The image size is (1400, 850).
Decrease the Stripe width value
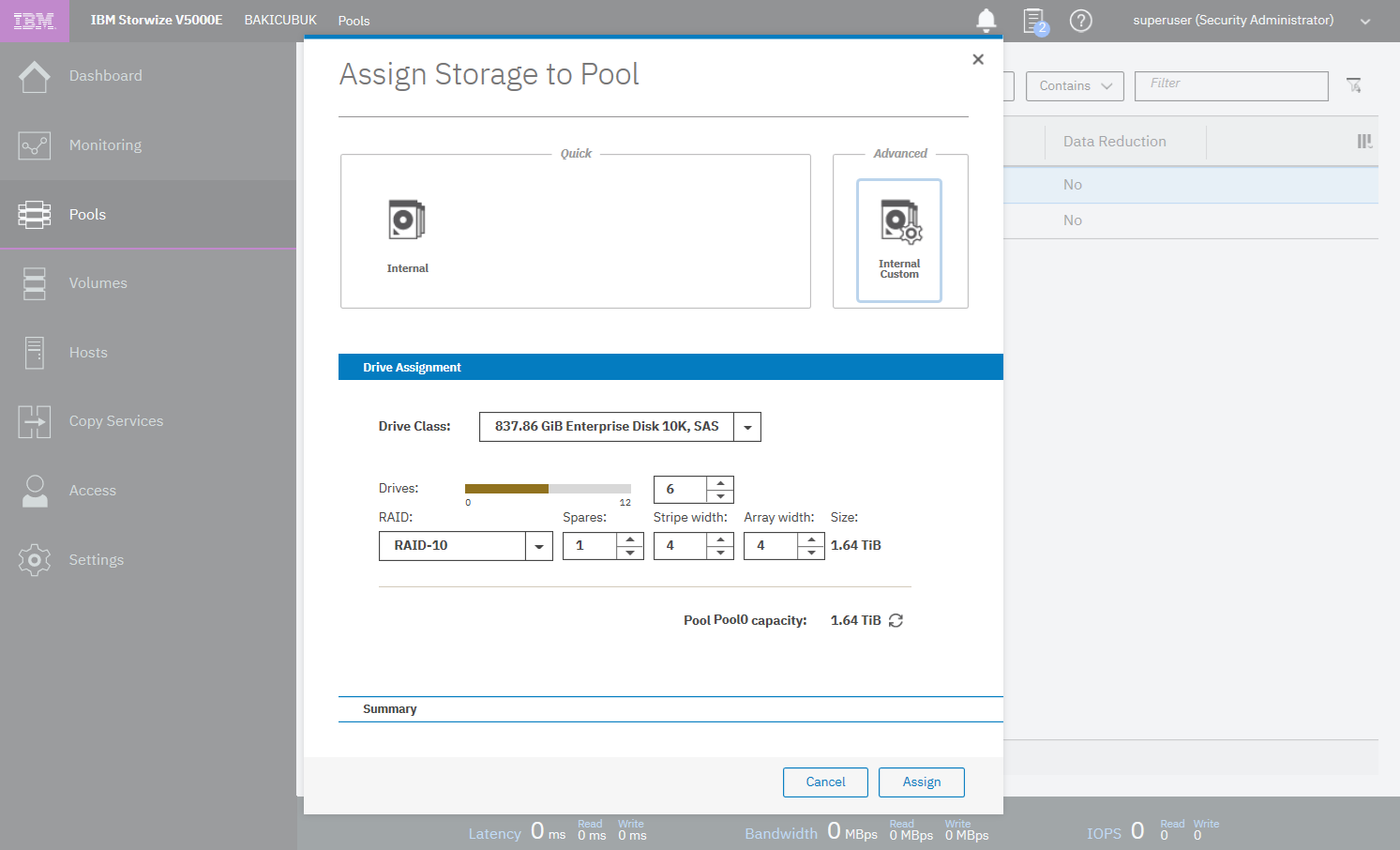720,553
